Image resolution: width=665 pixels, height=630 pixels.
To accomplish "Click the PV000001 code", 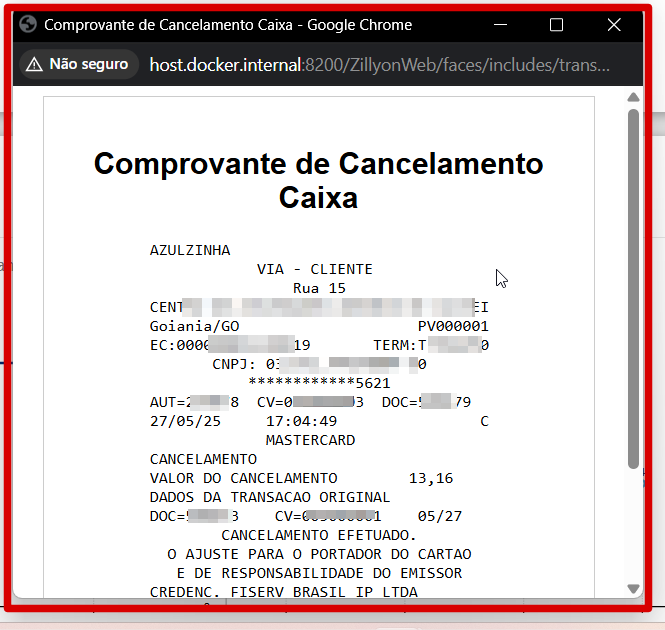I will tap(452, 326).
